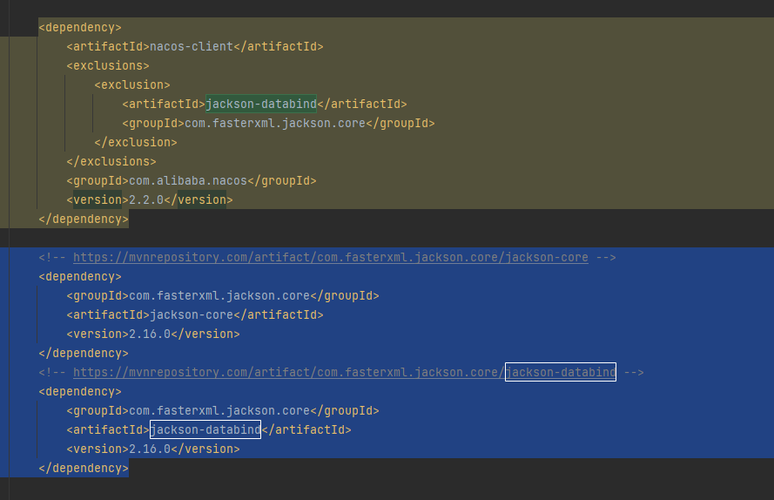Click the final closing dependency tag

click(x=83, y=468)
